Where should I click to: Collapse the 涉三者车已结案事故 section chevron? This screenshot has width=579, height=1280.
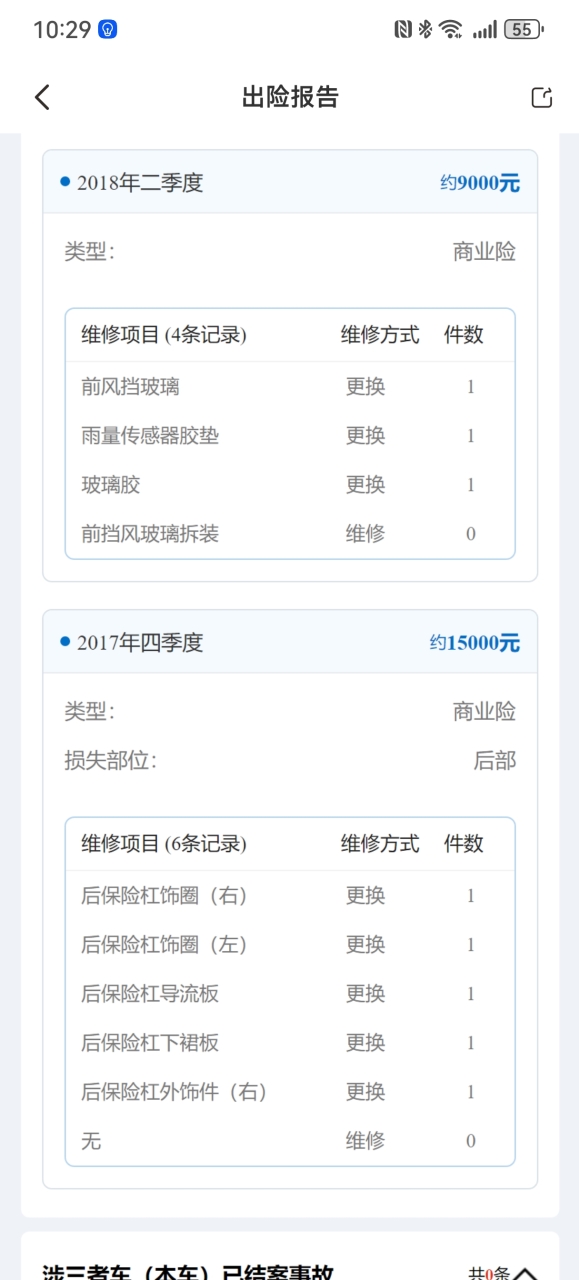pyautogui.click(x=525, y=1273)
